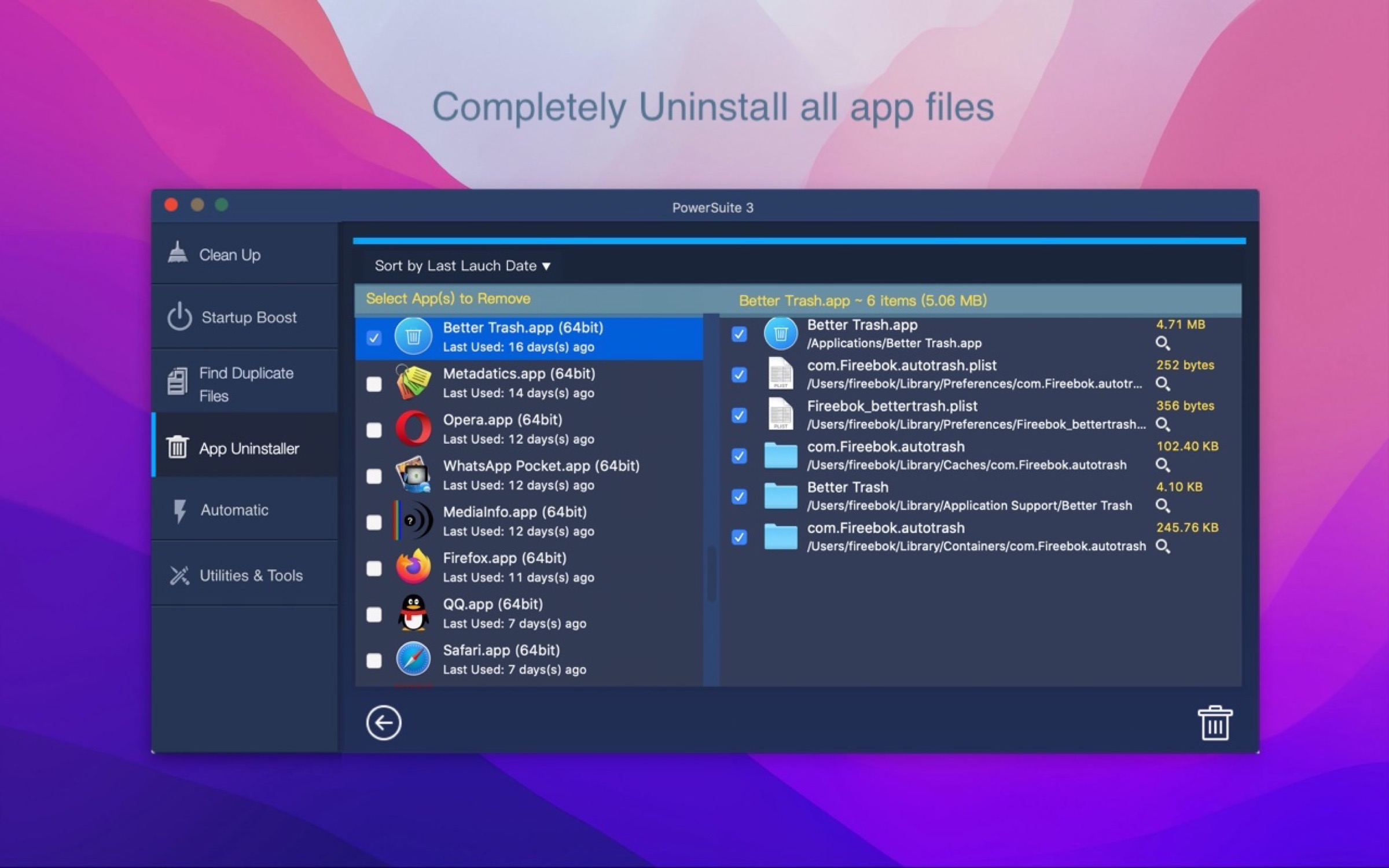Check the MediaInfo.app checkbox
The height and width of the screenshot is (868, 1389).
pos(374,523)
